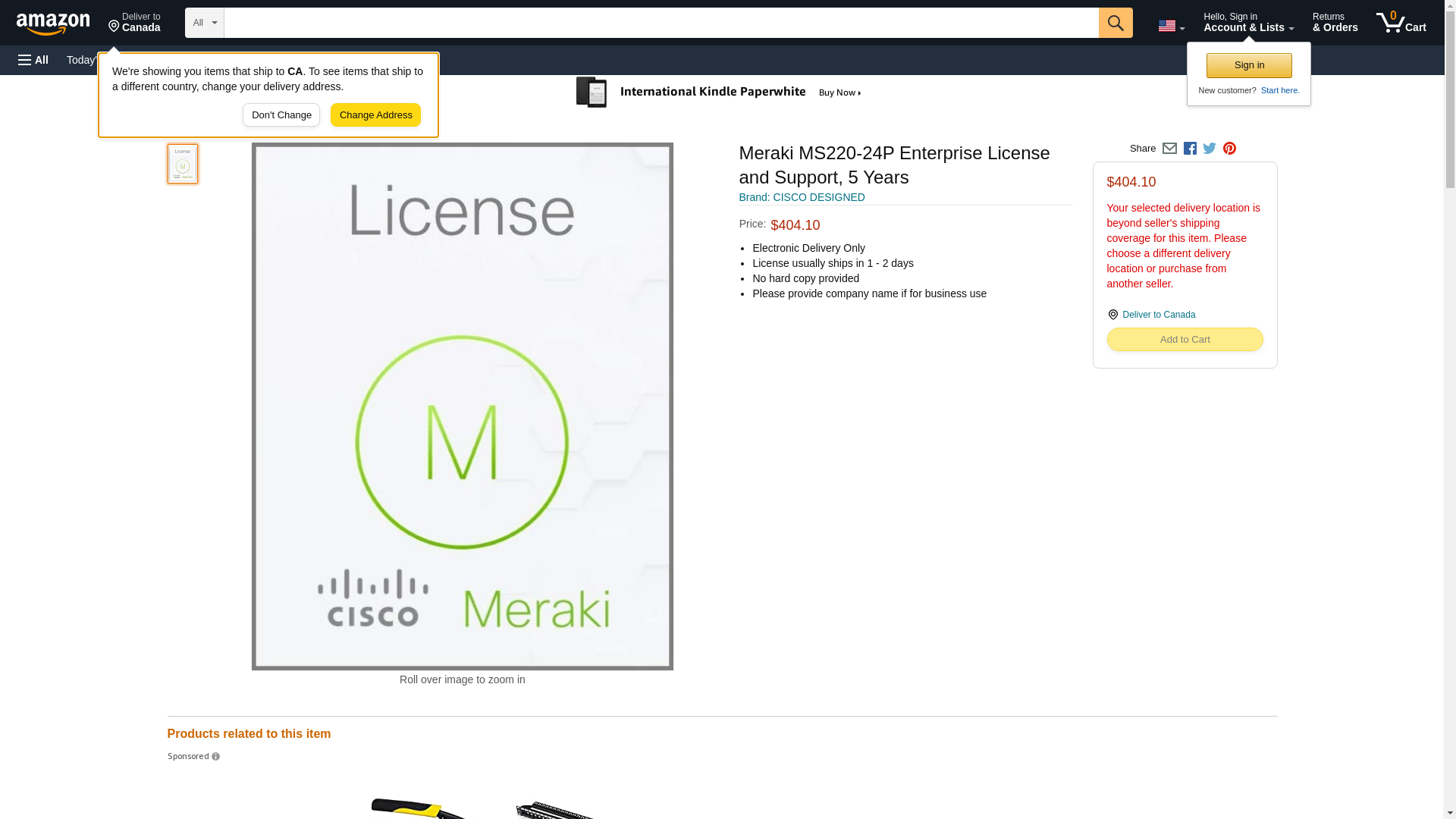Click the Change Address button
This screenshot has width=1456, height=819.
coord(375,115)
